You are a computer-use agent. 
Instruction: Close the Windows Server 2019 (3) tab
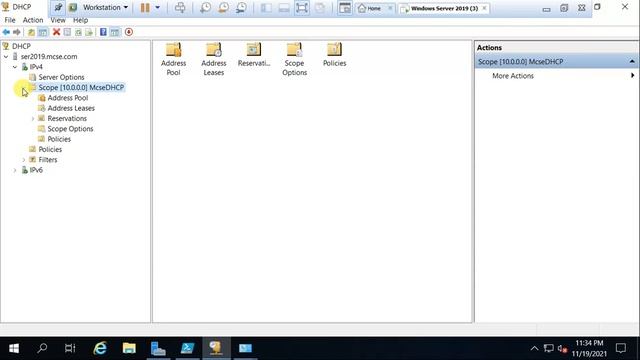tap(484, 8)
